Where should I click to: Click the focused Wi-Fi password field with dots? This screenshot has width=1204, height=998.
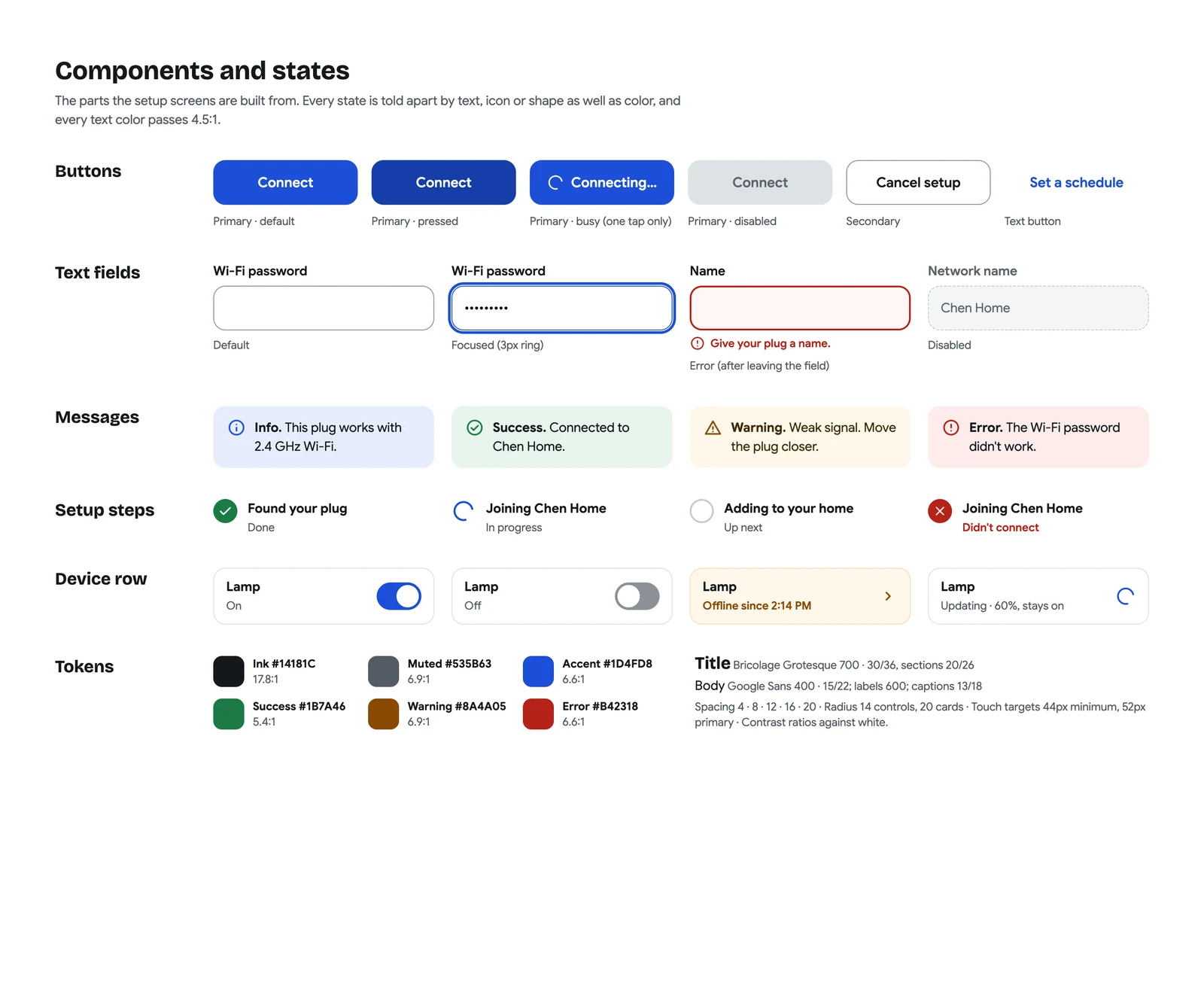pos(562,308)
